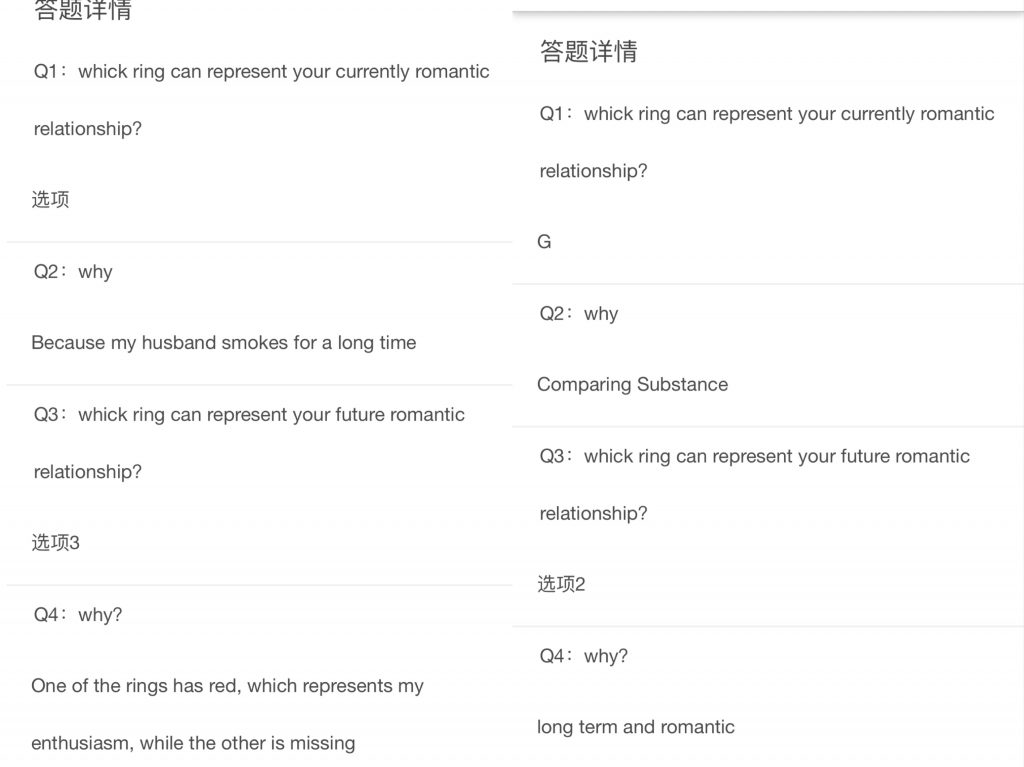Open the right Q2 why question
The image size is (1024, 767).
point(579,314)
